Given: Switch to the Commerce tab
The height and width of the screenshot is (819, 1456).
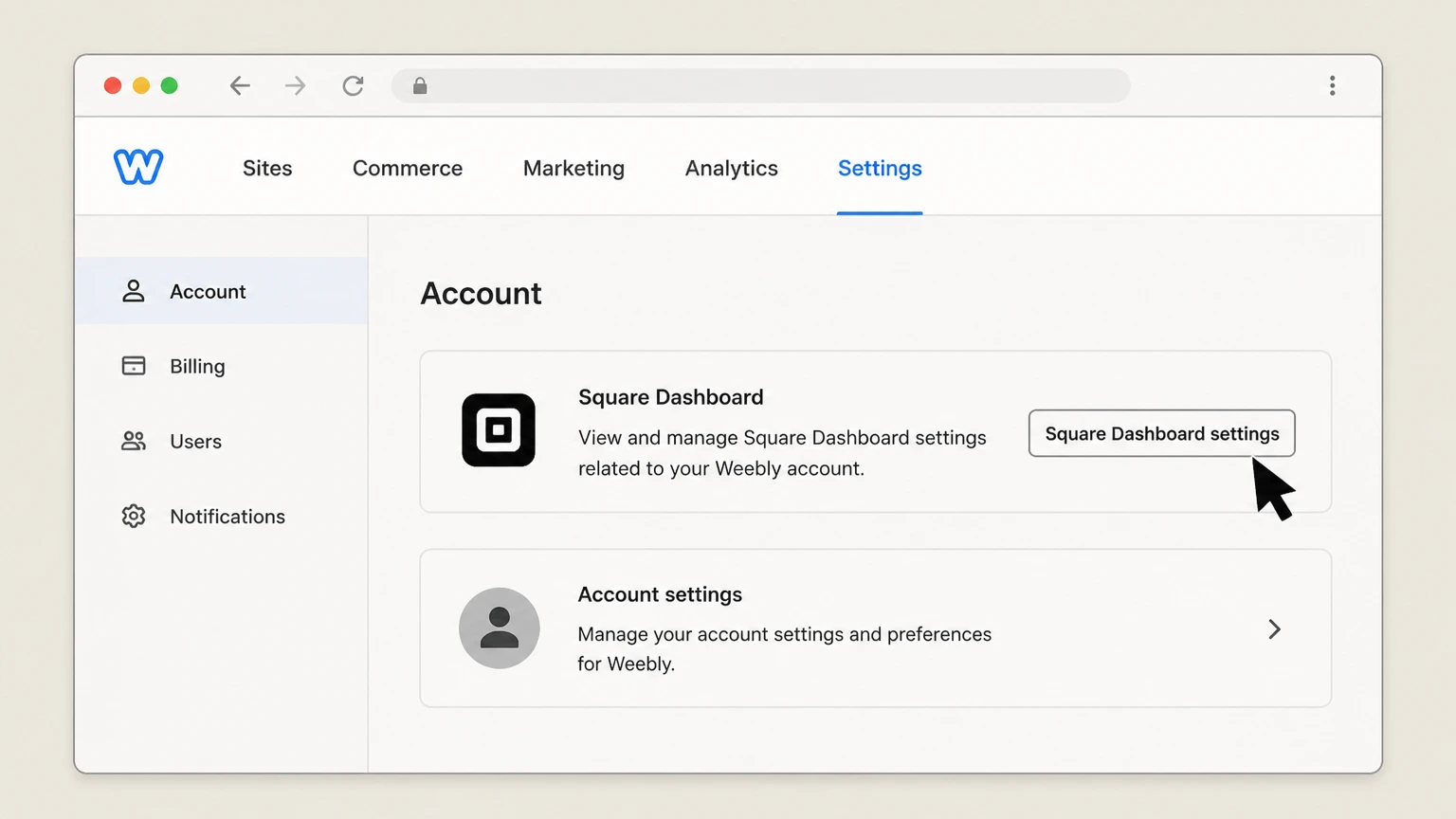Looking at the screenshot, I should (408, 168).
